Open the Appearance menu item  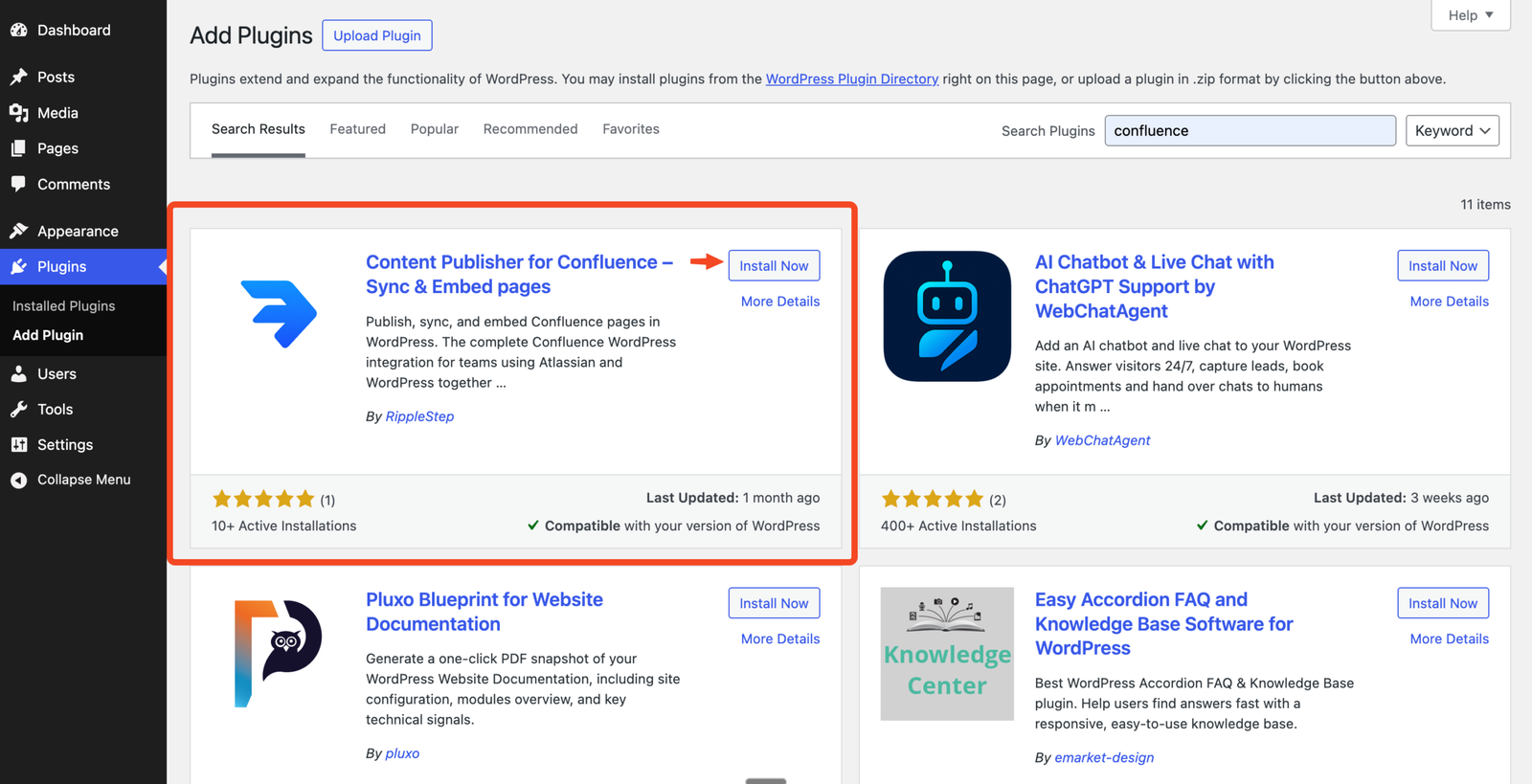coord(83,231)
